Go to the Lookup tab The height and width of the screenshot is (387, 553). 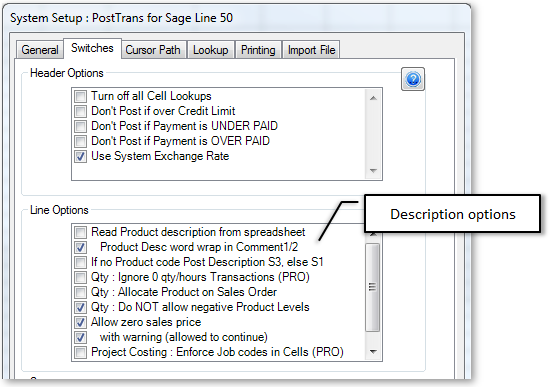click(211, 50)
